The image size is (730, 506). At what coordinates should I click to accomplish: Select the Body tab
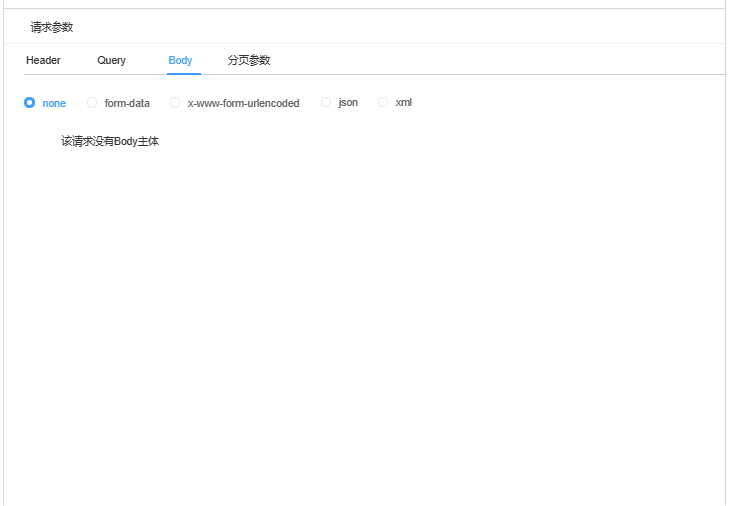coord(180,61)
